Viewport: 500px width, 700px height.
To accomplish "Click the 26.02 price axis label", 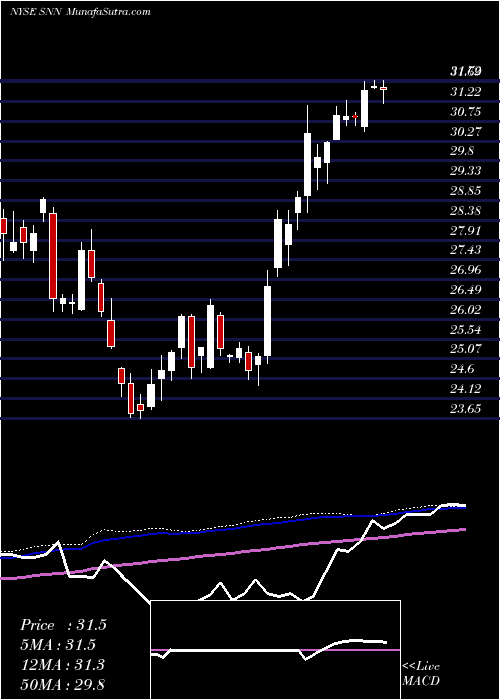I will (x=466, y=309).
